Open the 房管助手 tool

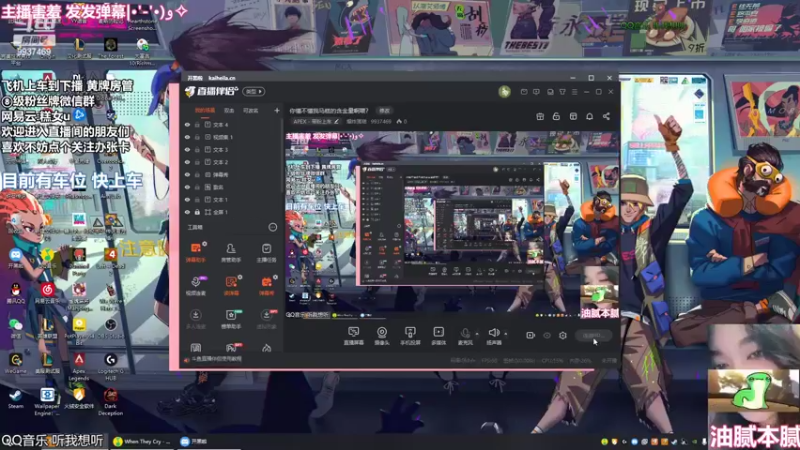point(231,253)
